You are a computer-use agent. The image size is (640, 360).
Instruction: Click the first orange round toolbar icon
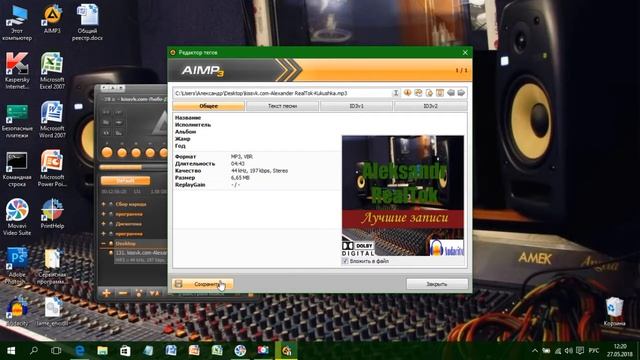(407, 93)
